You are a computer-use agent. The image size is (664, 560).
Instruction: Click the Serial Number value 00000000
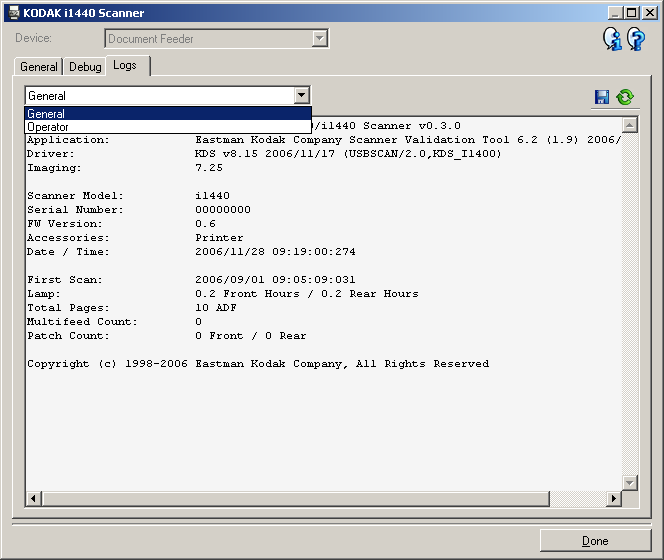pyautogui.click(x=223, y=210)
